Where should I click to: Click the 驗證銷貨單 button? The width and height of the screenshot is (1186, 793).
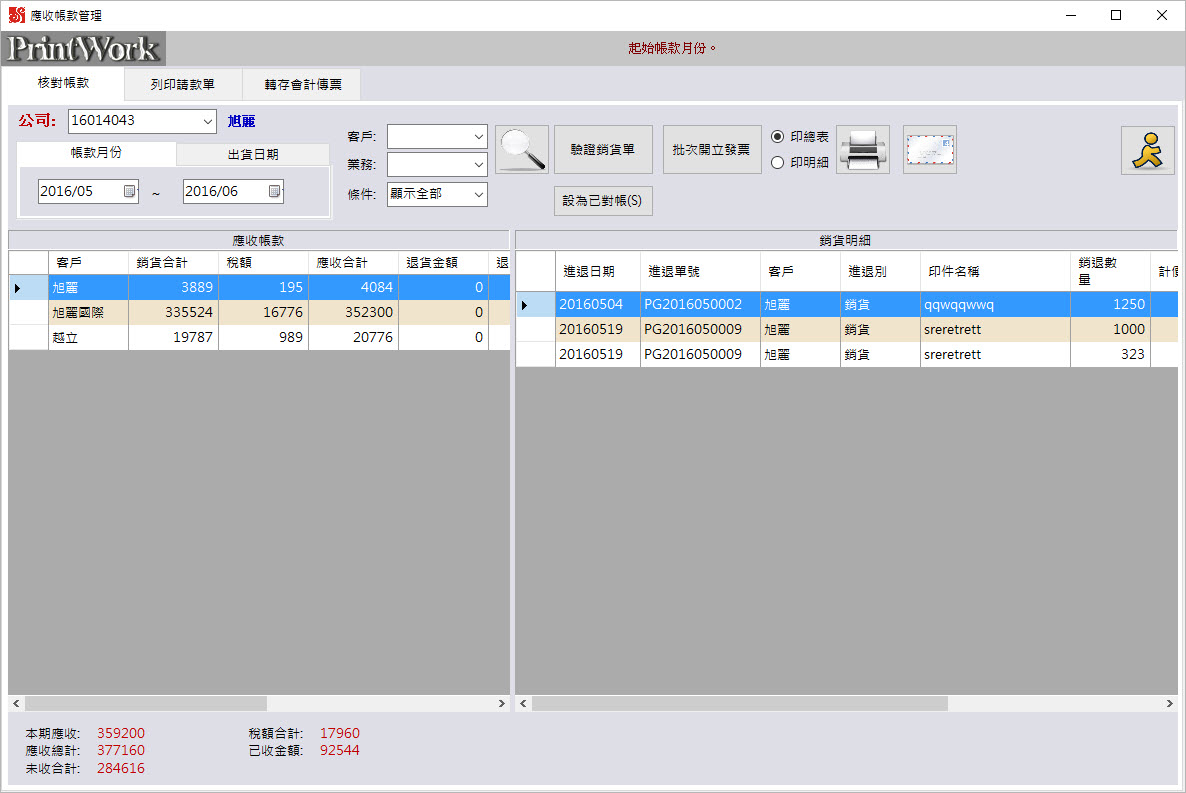pyautogui.click(x=603, y=150)
